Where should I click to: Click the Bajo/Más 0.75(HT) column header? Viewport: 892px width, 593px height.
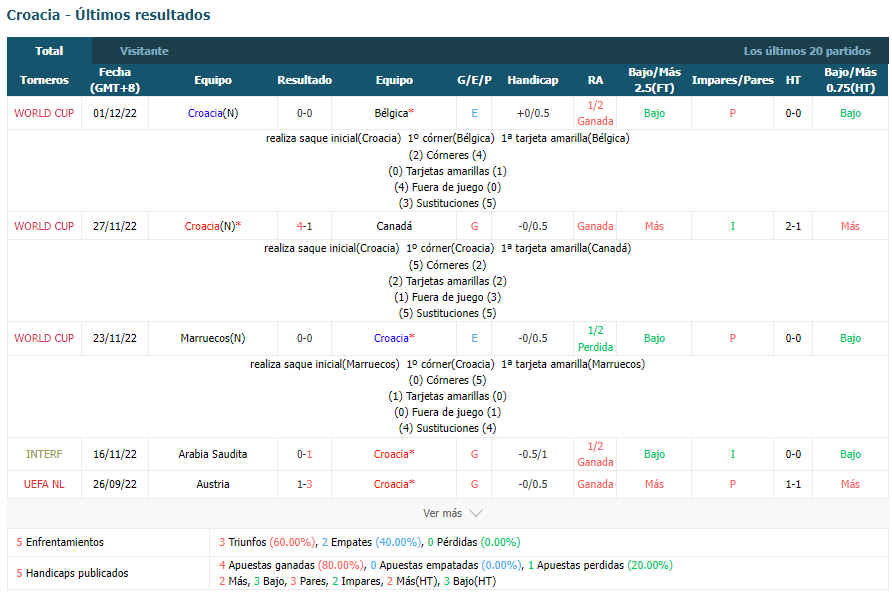[x=850, y=80]
